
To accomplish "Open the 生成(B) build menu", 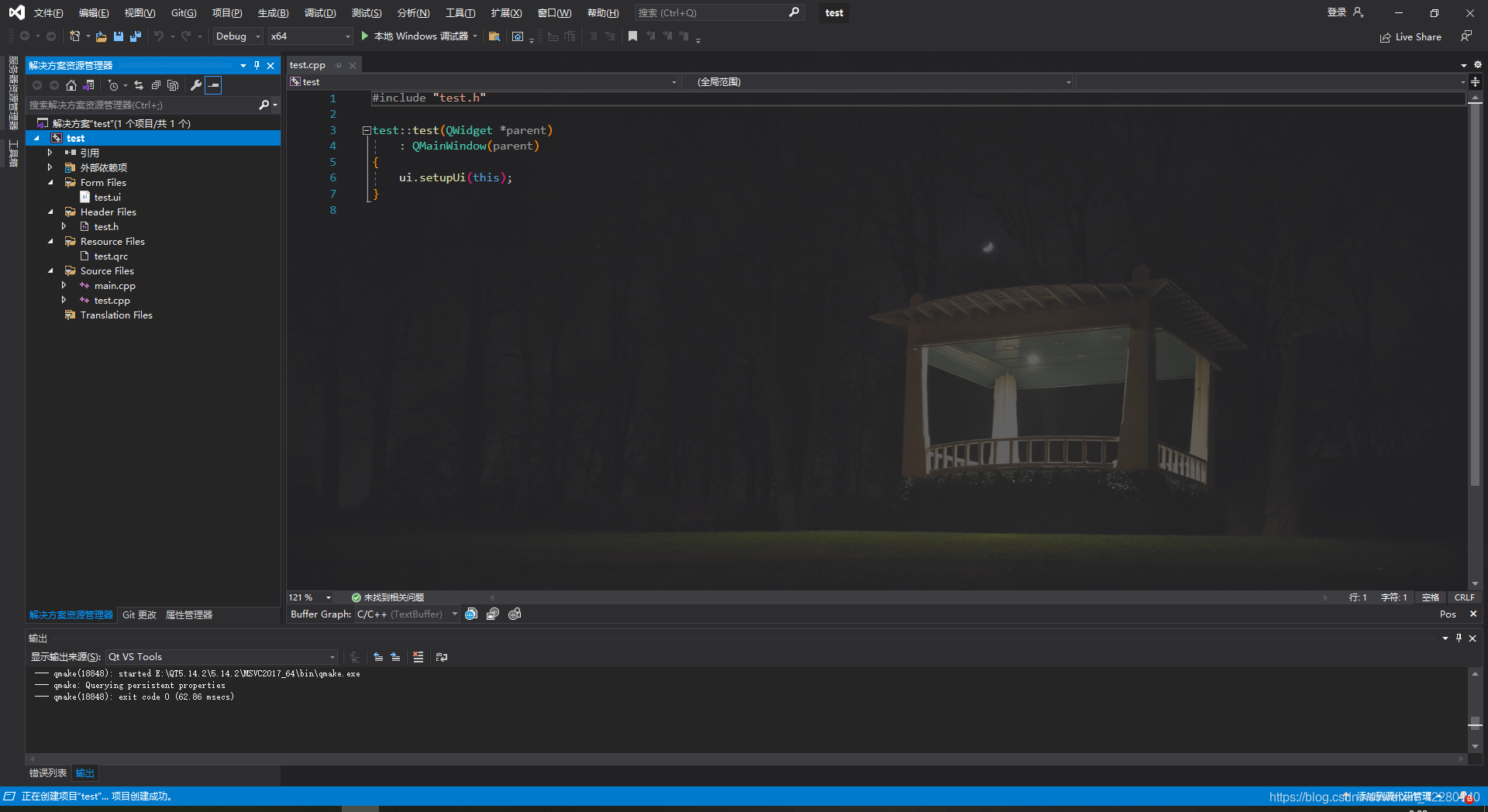I will click(x=273, y=12).
